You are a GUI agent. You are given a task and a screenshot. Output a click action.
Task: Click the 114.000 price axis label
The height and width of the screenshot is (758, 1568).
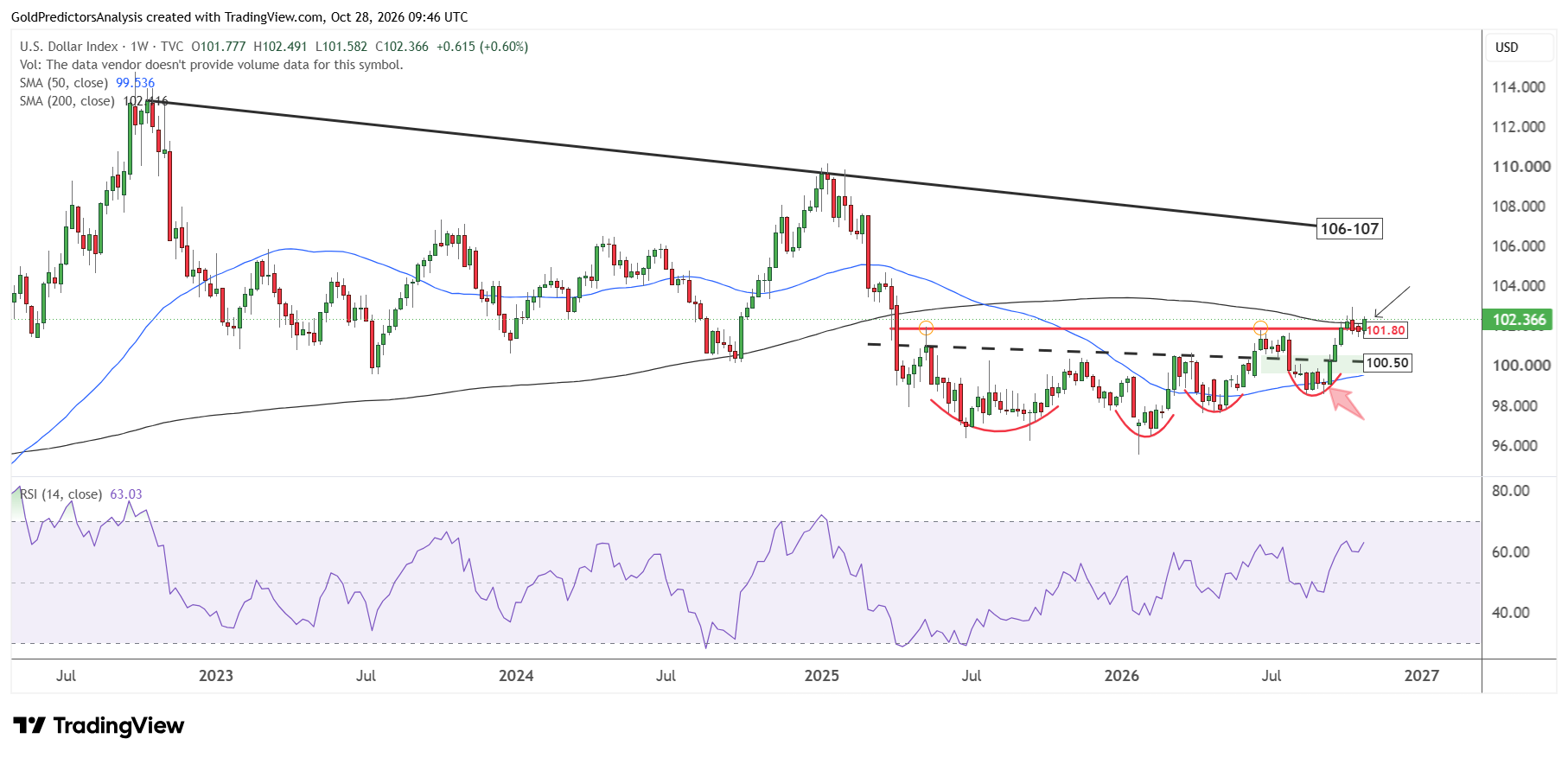click(x=1519, y=87)
